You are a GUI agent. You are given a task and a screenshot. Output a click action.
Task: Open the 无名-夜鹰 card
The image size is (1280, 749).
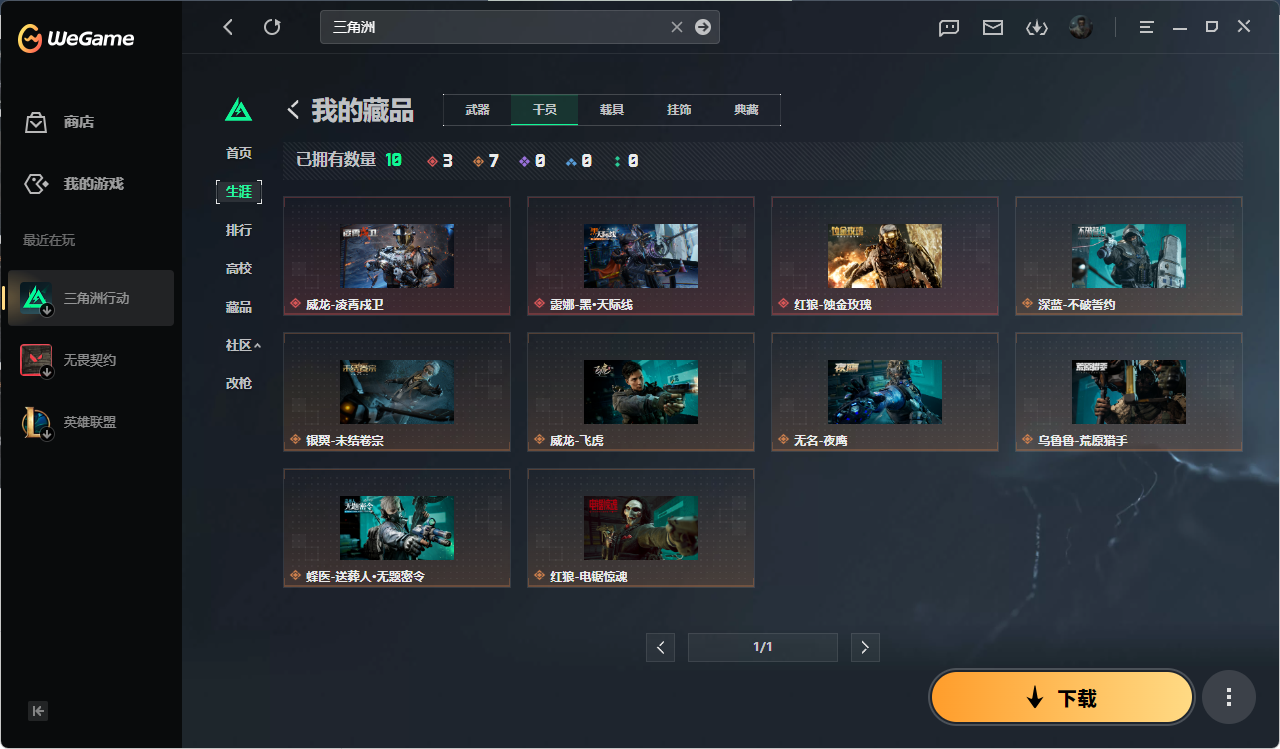885,391
